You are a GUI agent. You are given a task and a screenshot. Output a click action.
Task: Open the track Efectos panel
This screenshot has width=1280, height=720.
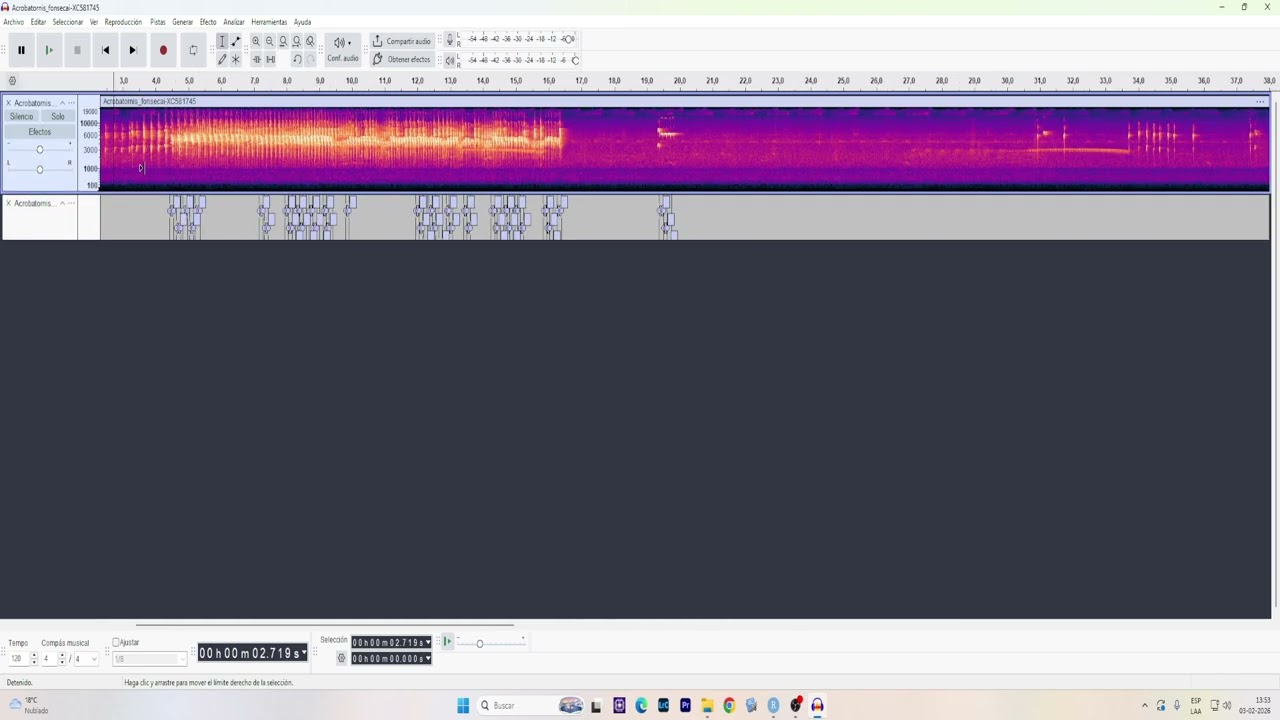coord(40,132)
